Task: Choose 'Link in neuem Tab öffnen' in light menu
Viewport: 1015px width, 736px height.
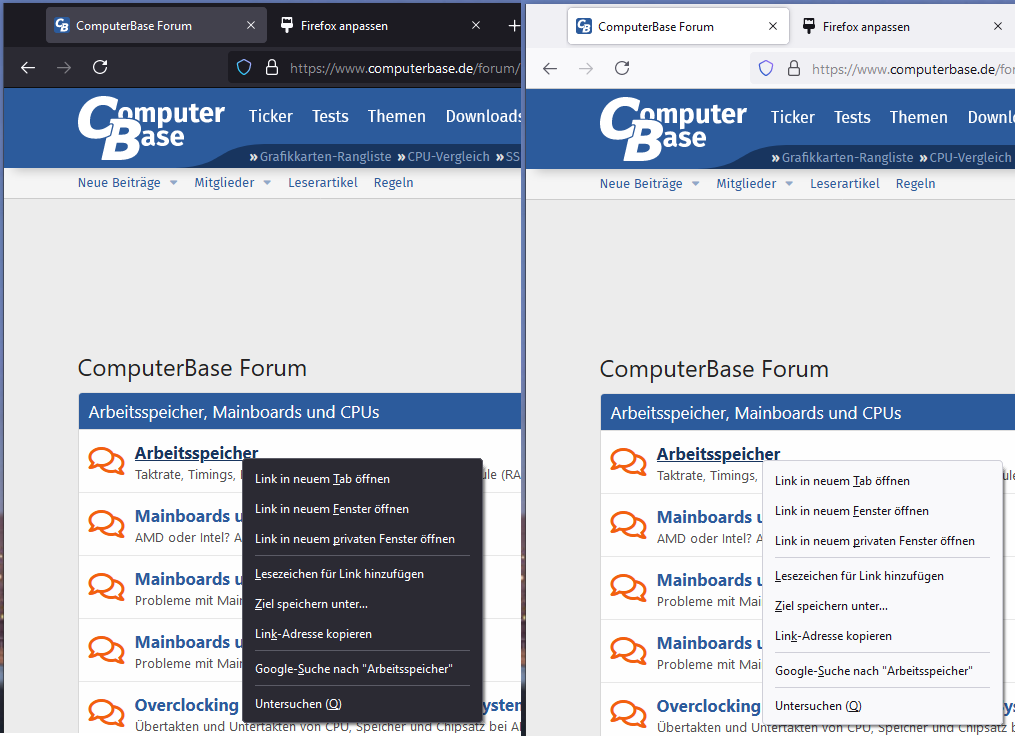Action: point(883,481)
